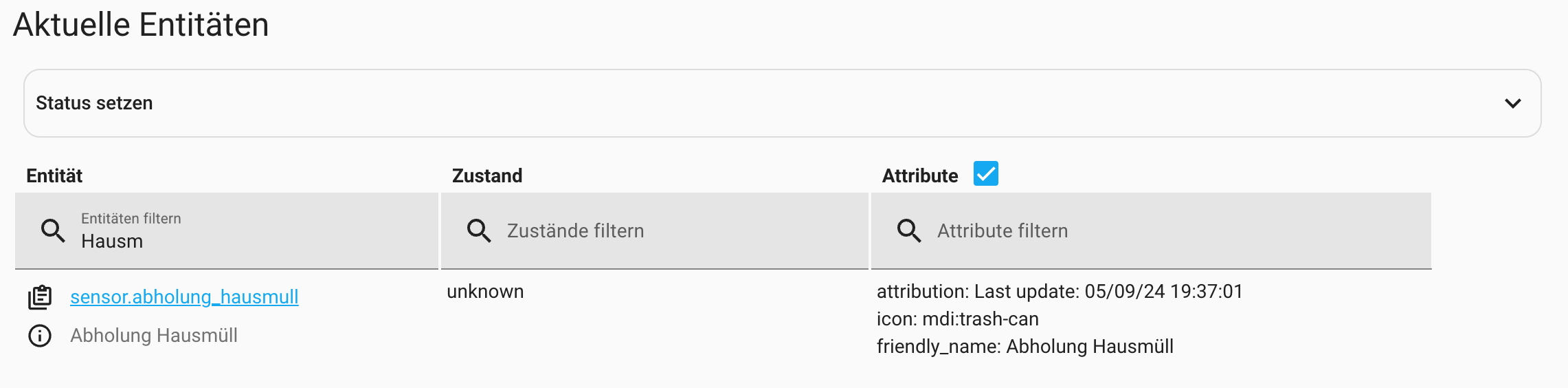
Task: Copy entity ID with the clipboard icon
Action: coord(40,297)
